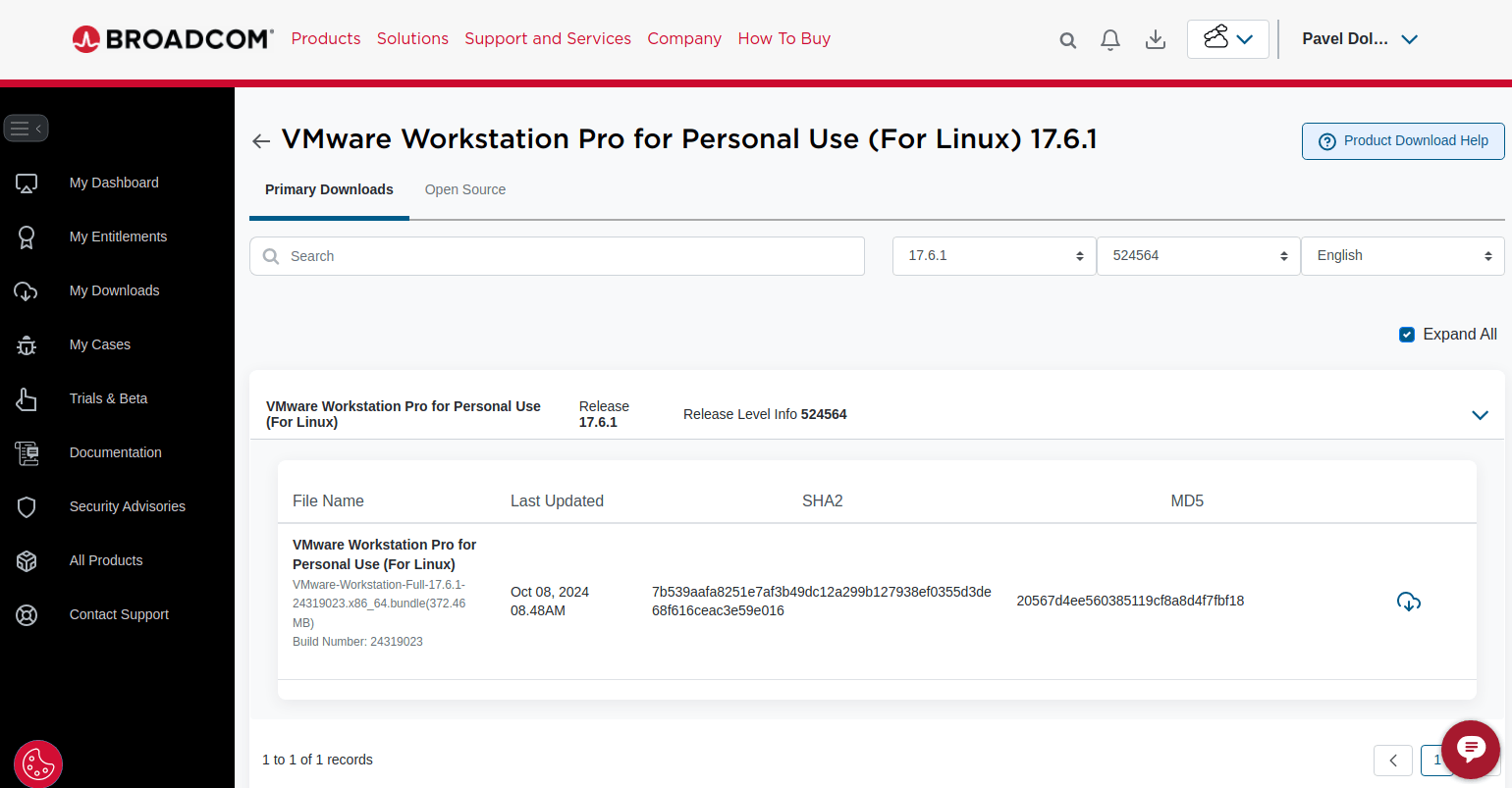
Task: Open the notifications bell icon
Action: tap(1110, 40)
